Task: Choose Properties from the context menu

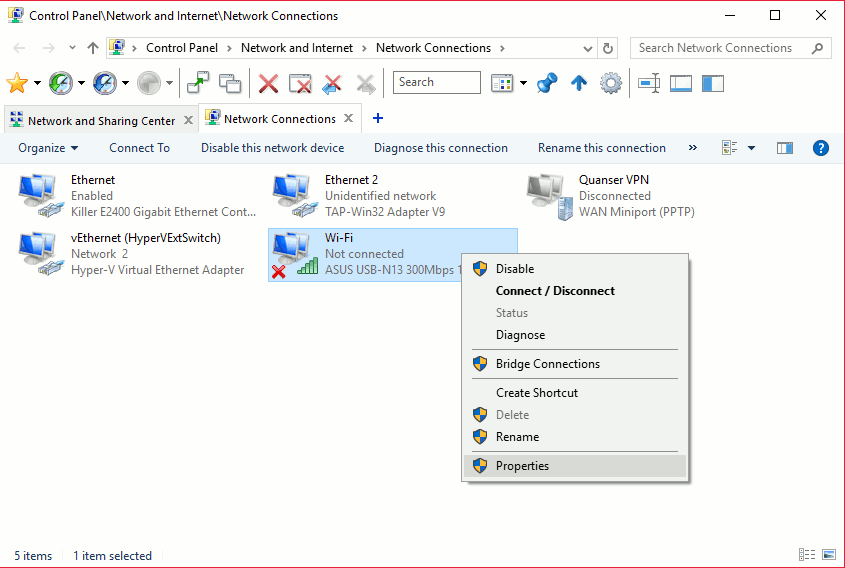Action: 522,466
